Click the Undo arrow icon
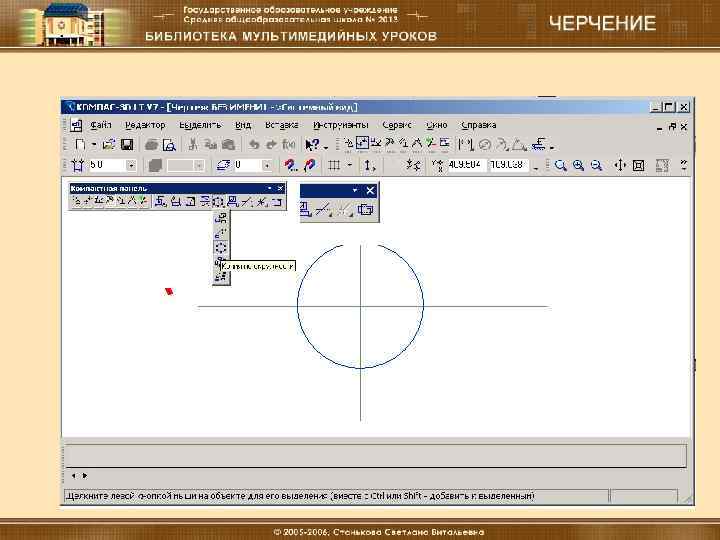 point(253,145)
